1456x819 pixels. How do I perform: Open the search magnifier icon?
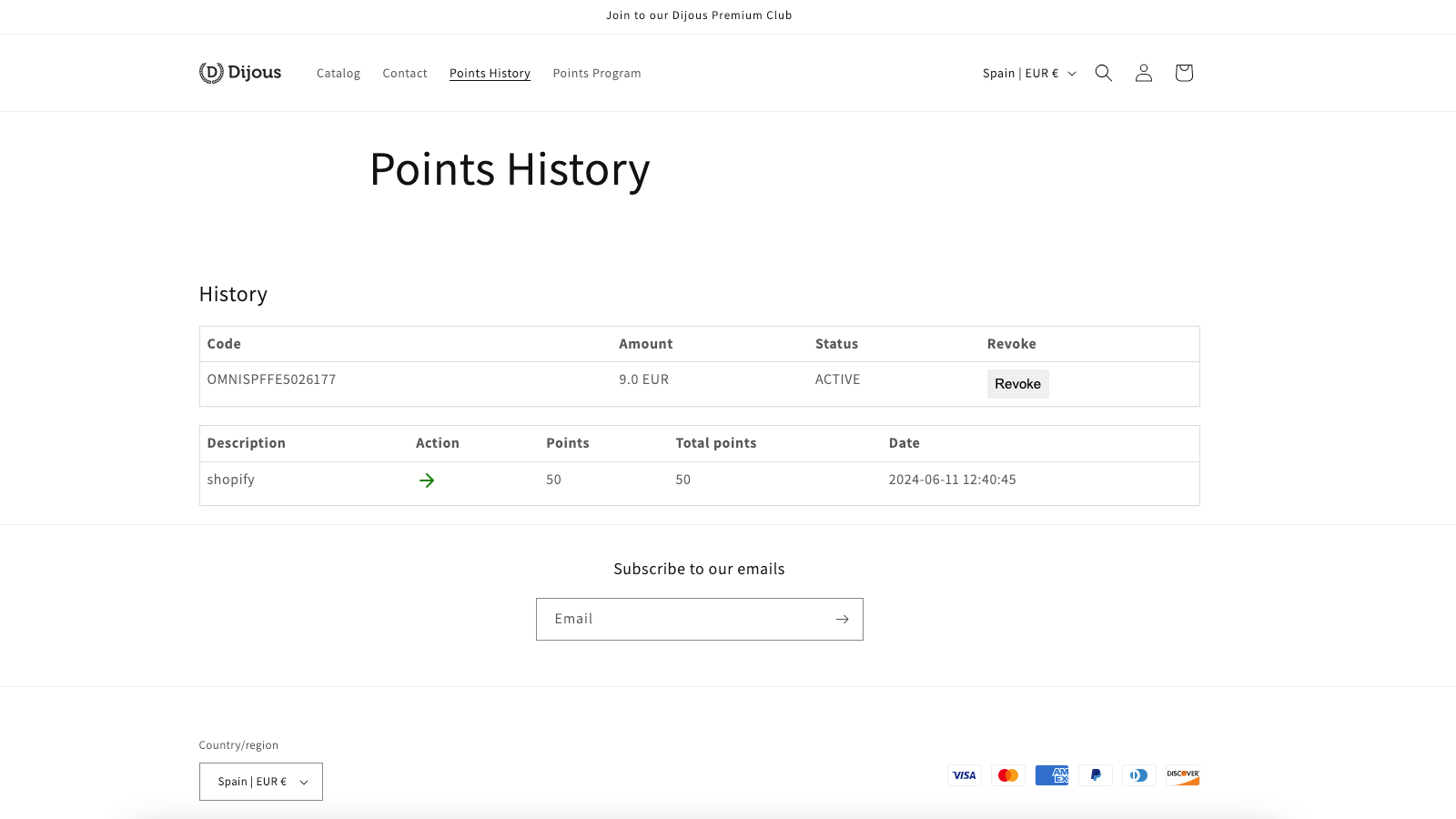[x=1103, y=73]
